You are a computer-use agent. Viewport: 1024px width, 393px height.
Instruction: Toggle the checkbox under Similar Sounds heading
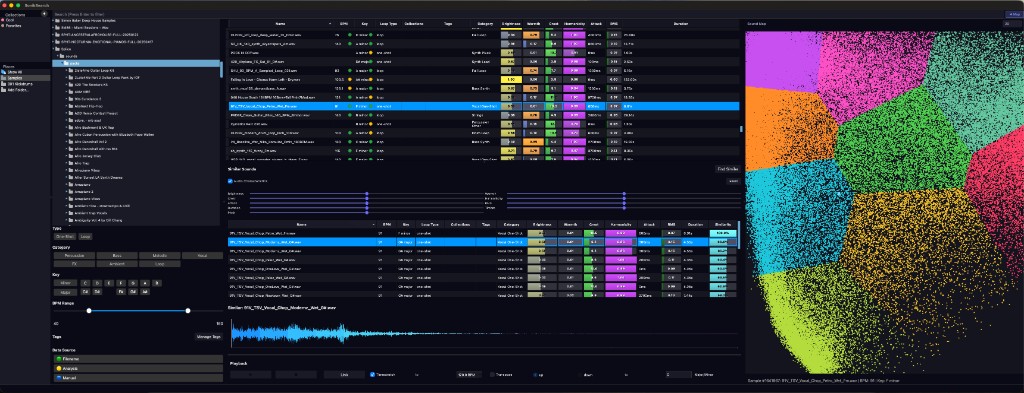coord(230,181)
